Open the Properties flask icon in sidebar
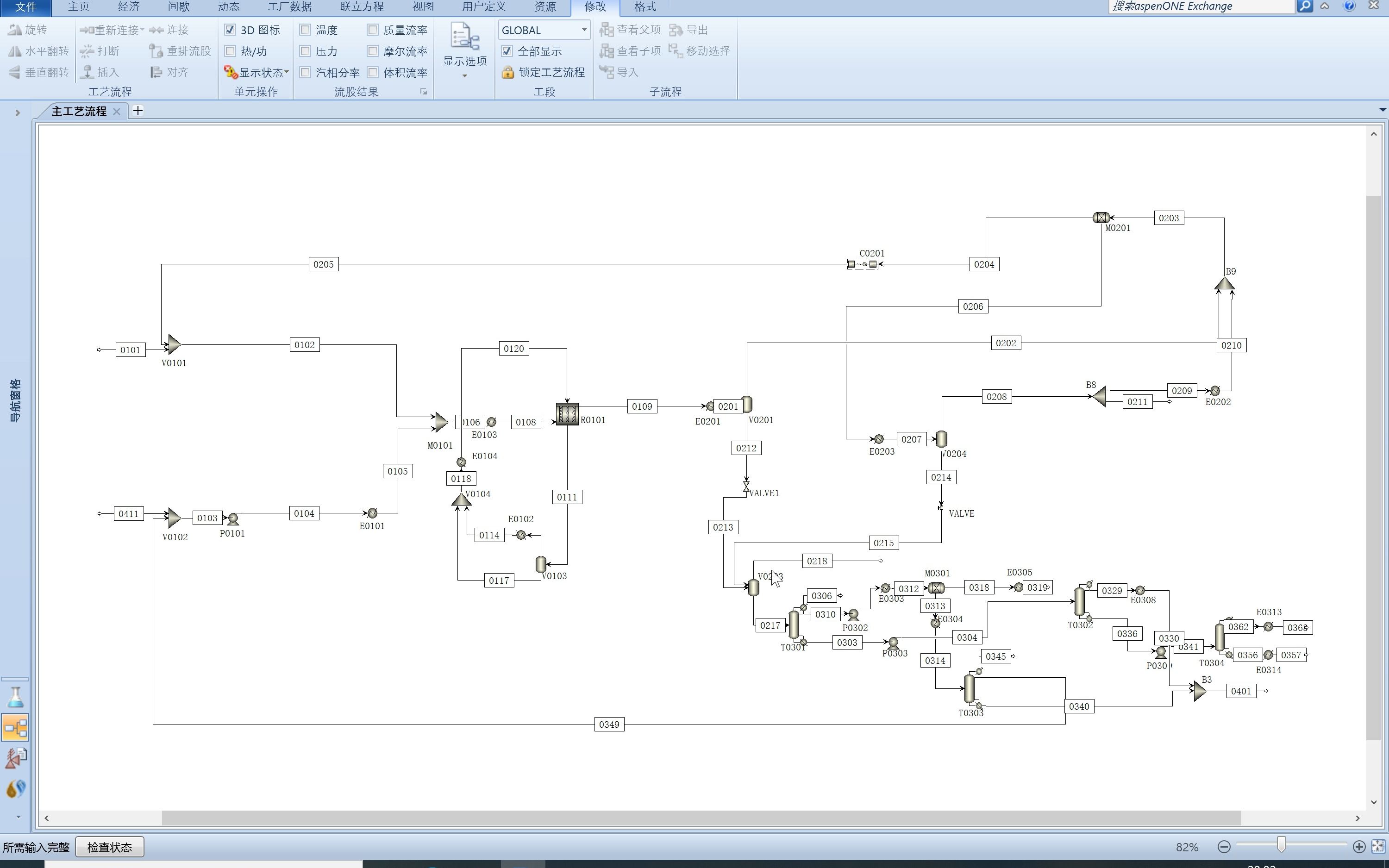The height and width of the screenshot is (868, 1389). 15,698
